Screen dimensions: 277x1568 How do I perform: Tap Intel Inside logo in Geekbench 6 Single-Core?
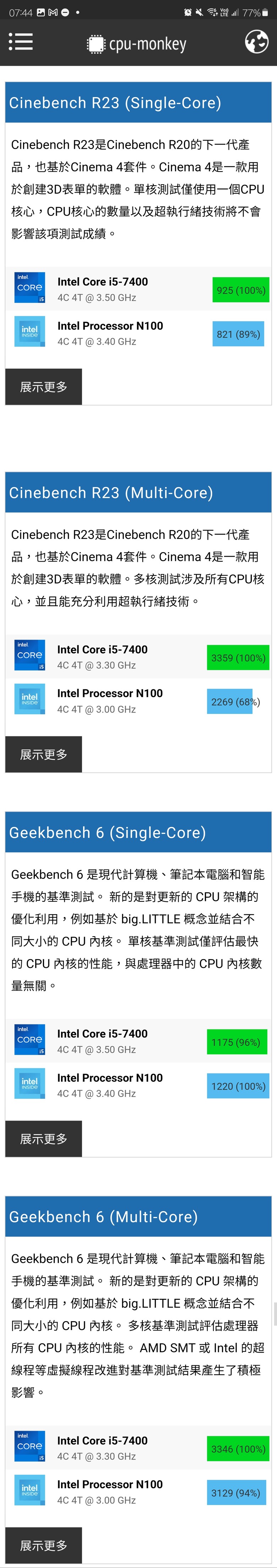click(x=30, y=1084)
